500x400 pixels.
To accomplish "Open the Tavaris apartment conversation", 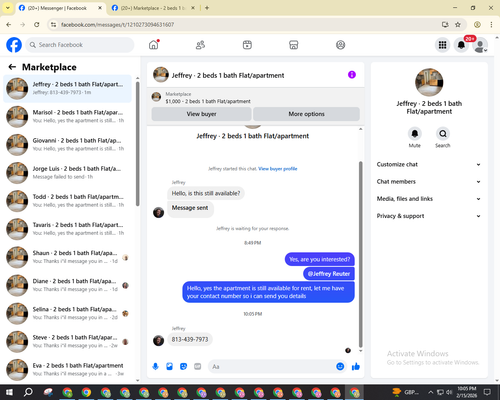I will (68, 229).
